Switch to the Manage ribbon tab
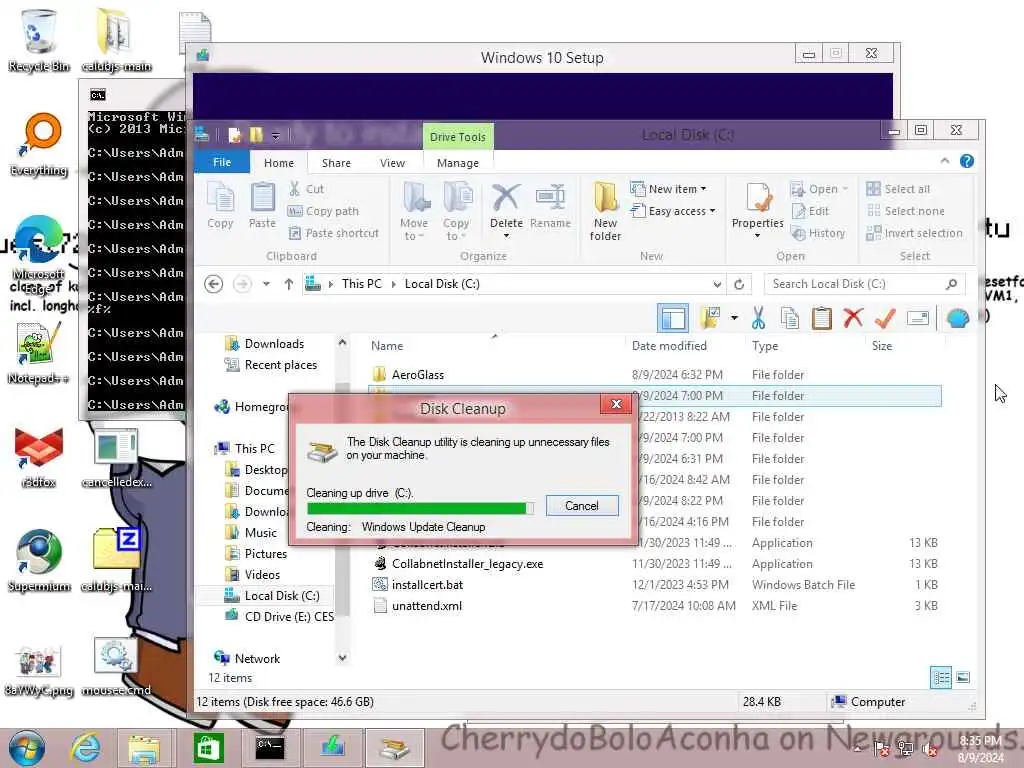 point(458,163)
